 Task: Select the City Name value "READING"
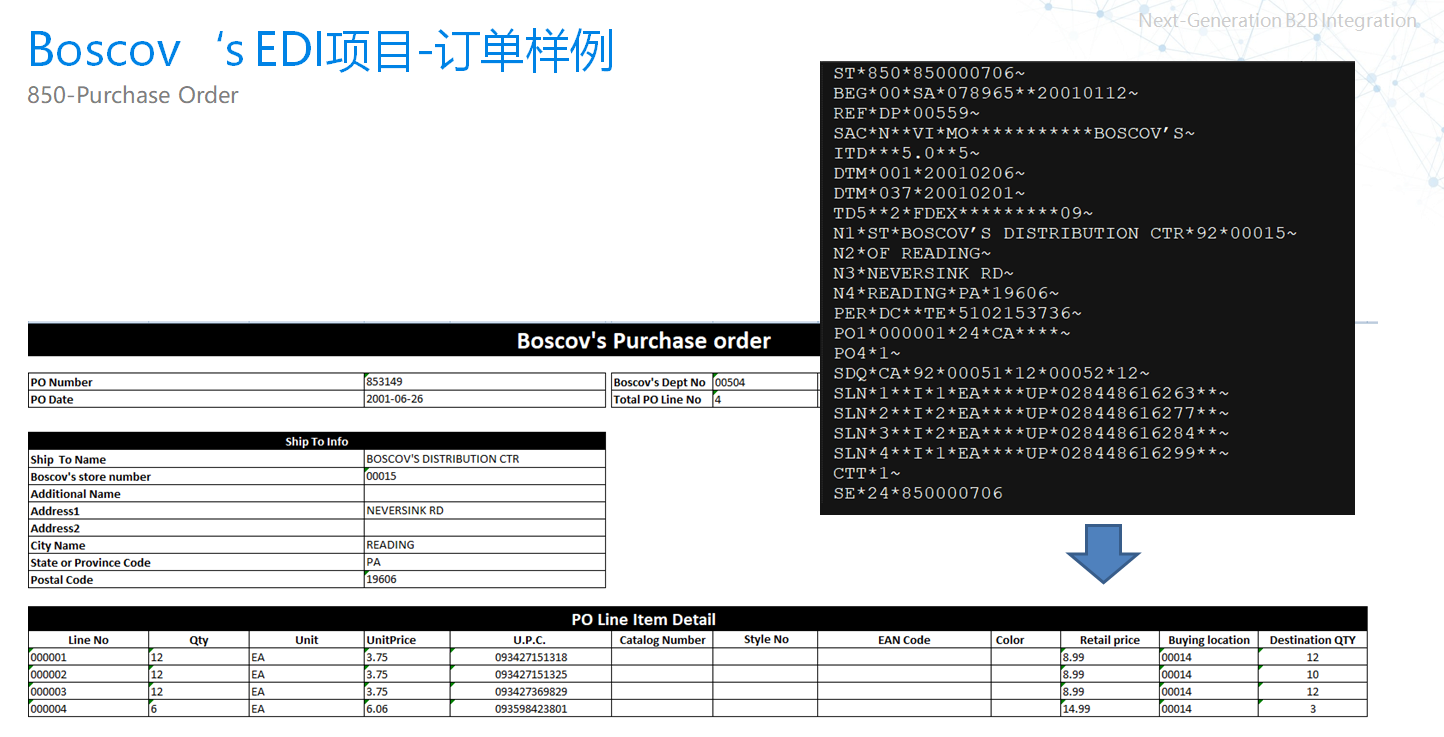pyautogui.click(x=485, y=545)
